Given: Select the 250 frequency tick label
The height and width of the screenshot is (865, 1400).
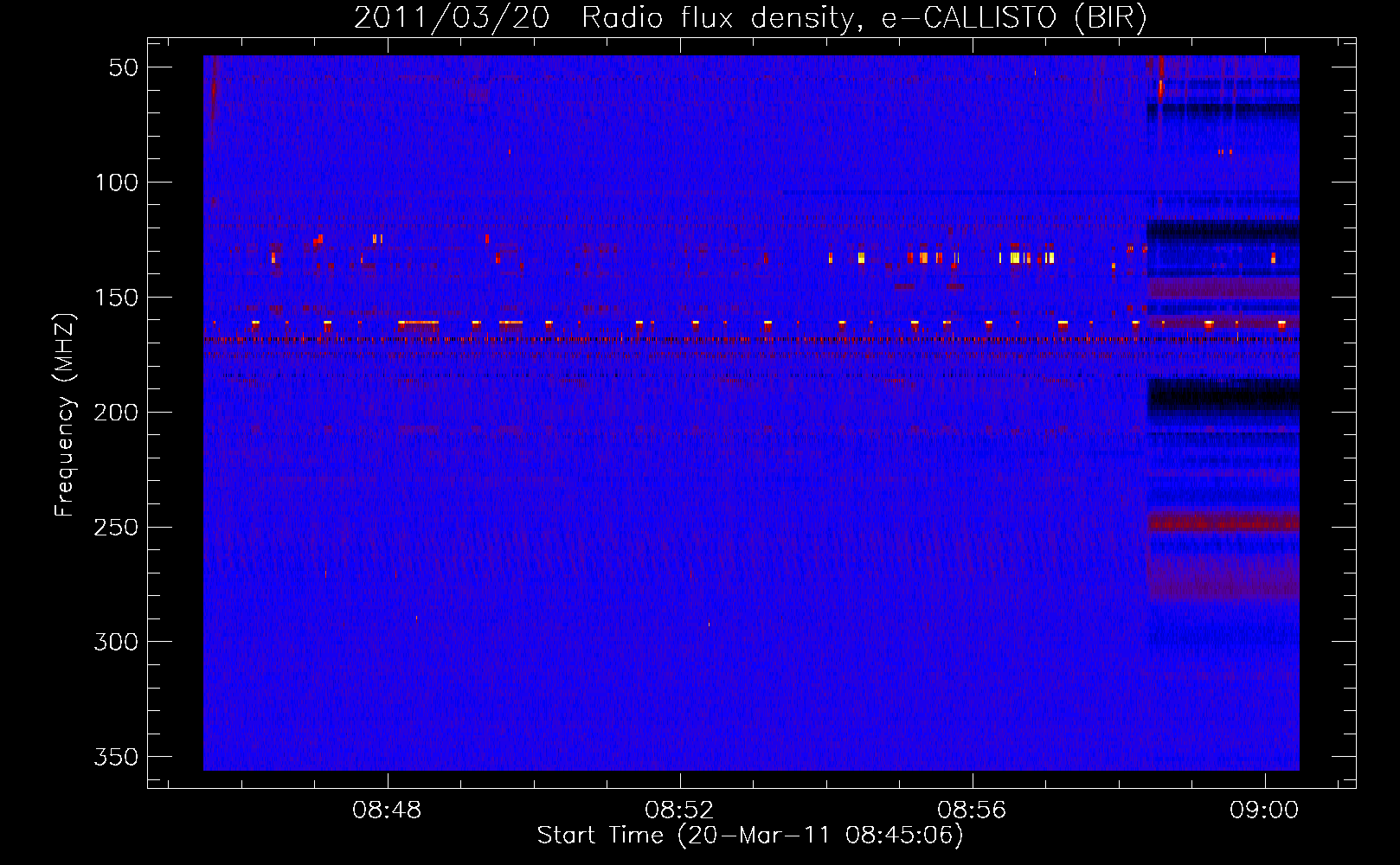Looking at the screenshot, I should click(x=116, y=528).
